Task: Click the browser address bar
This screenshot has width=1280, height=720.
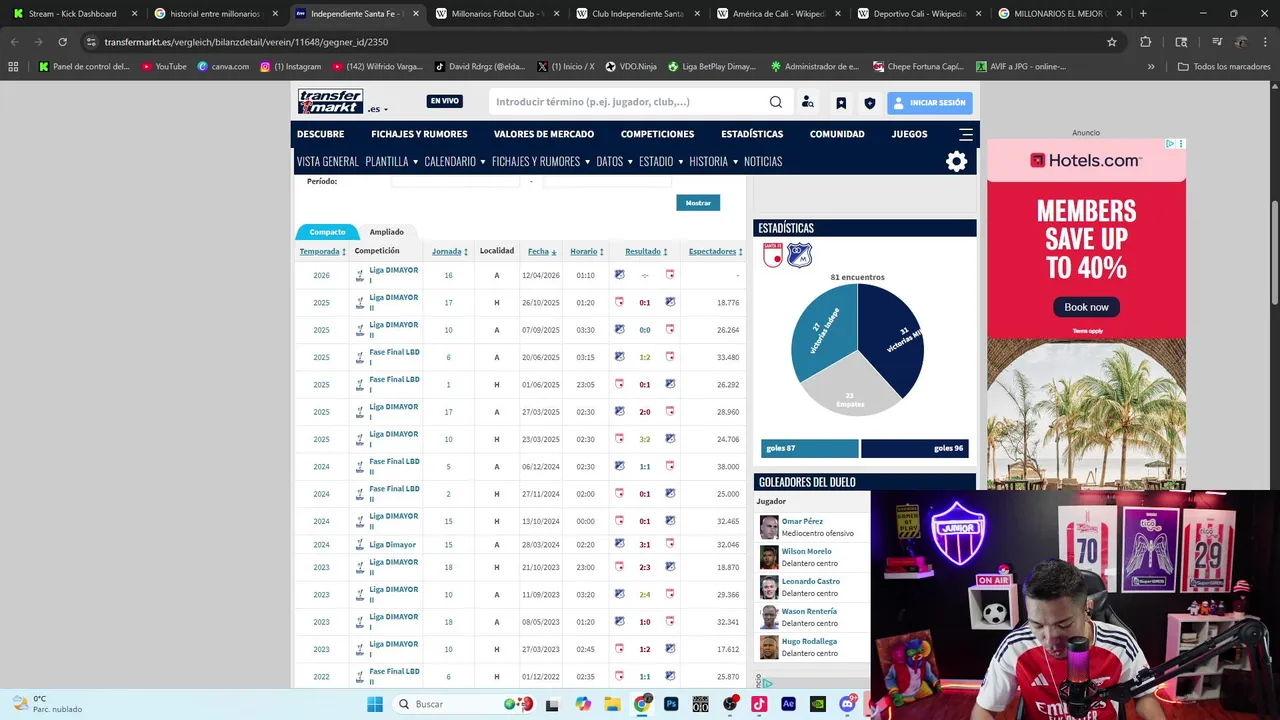Action: [590, 42]
